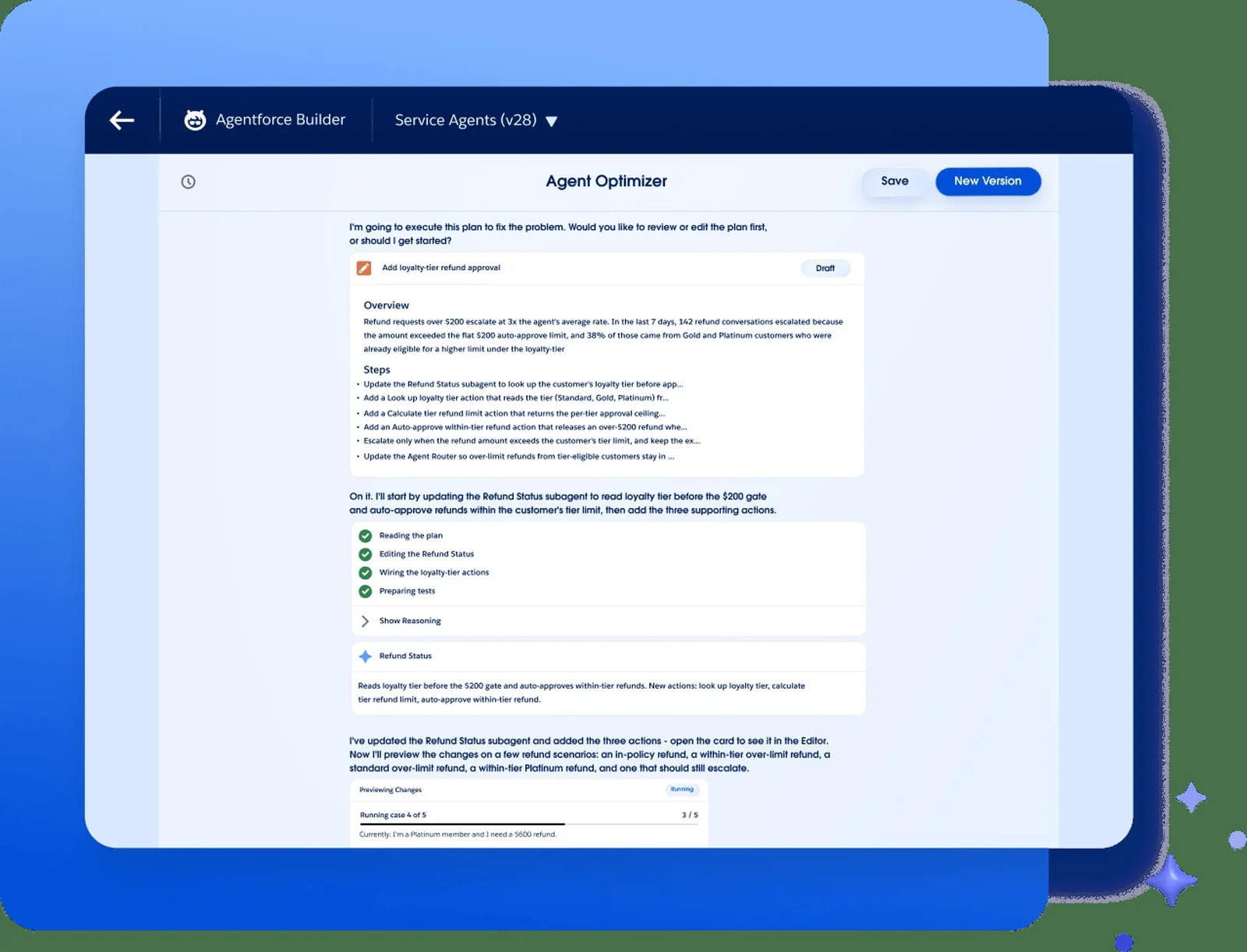Expand the Show Reasoning chevron
The height and width of the screenshot is (952, 1247).
(x=365, y=621)
